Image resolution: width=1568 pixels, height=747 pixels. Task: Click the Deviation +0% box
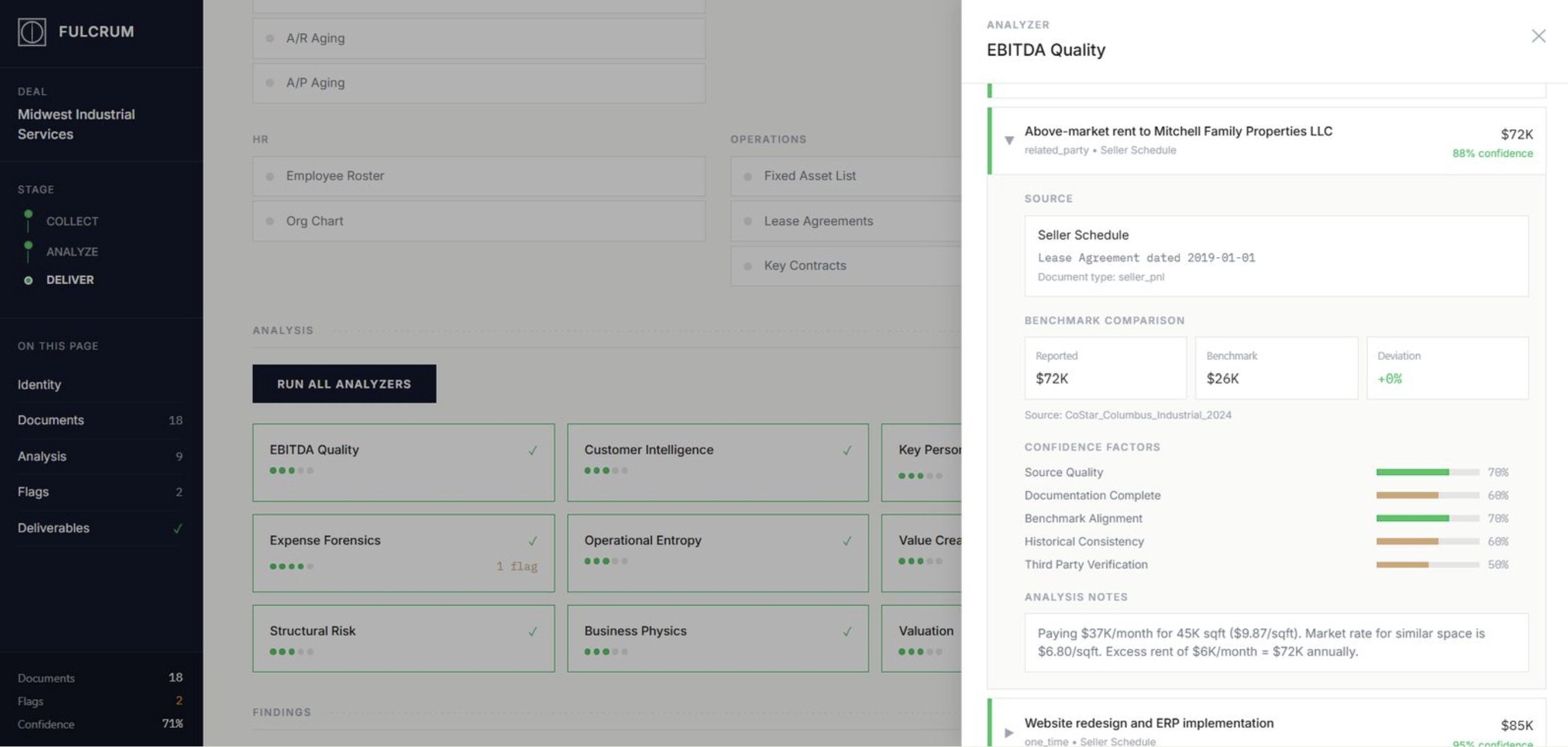[1447, 368]
